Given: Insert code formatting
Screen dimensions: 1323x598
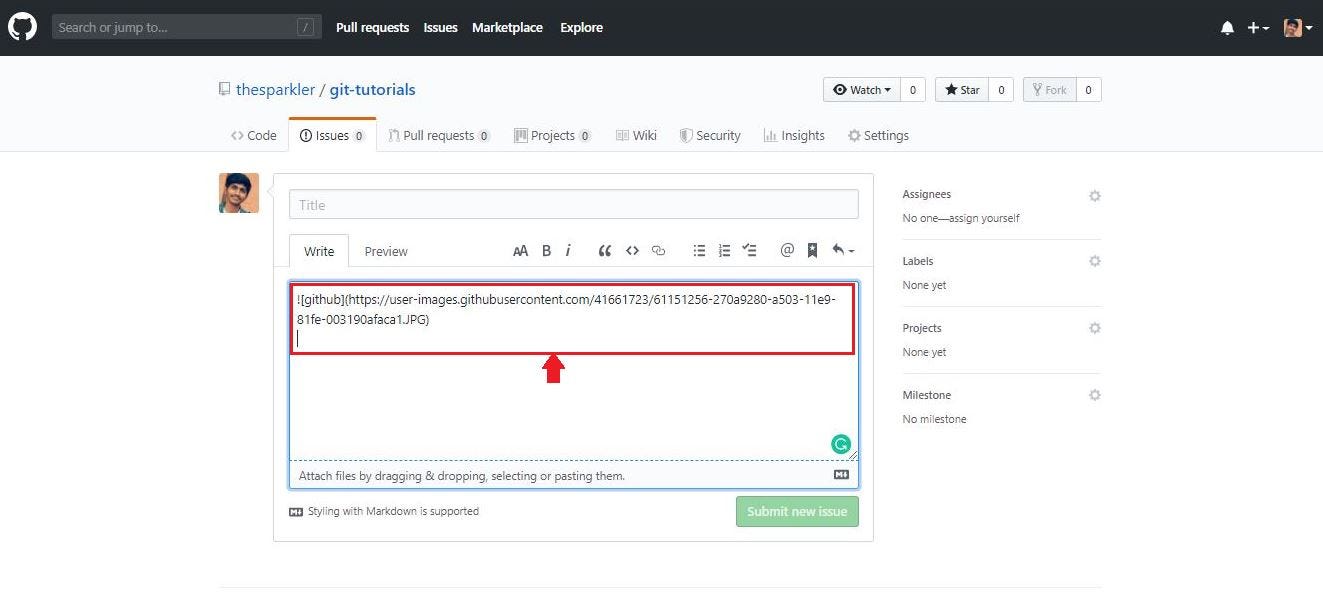Looking at the screenshot, I should (x=632, y=251).
